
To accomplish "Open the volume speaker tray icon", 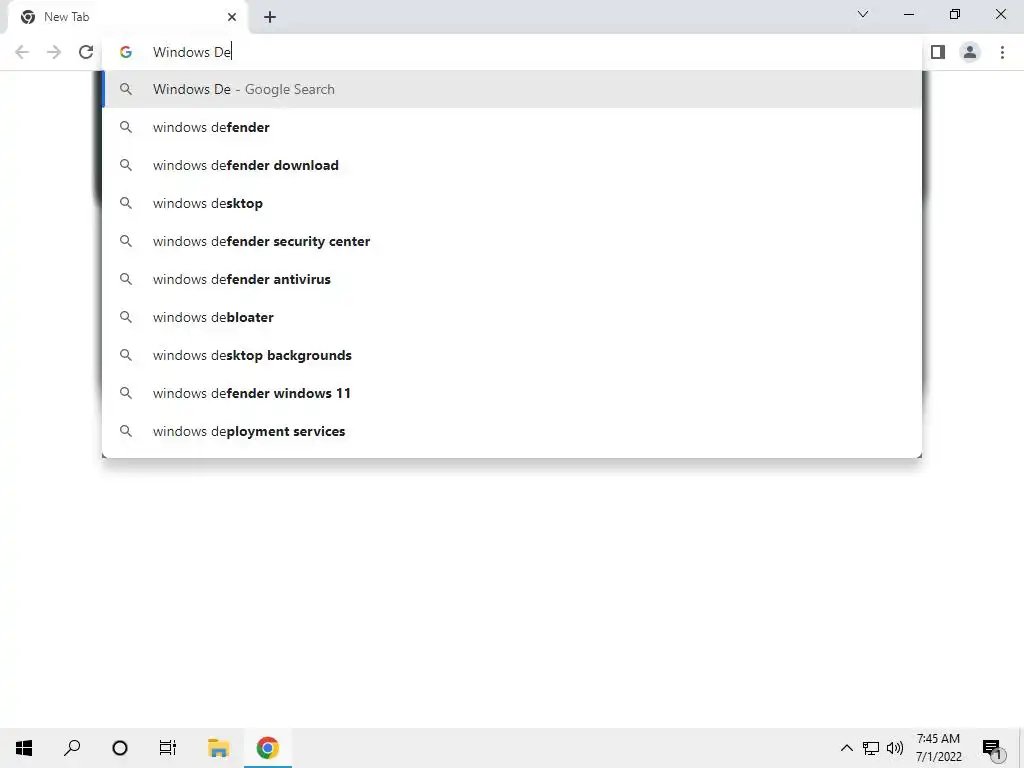I will pyautogui.click(x=895, y=748).
